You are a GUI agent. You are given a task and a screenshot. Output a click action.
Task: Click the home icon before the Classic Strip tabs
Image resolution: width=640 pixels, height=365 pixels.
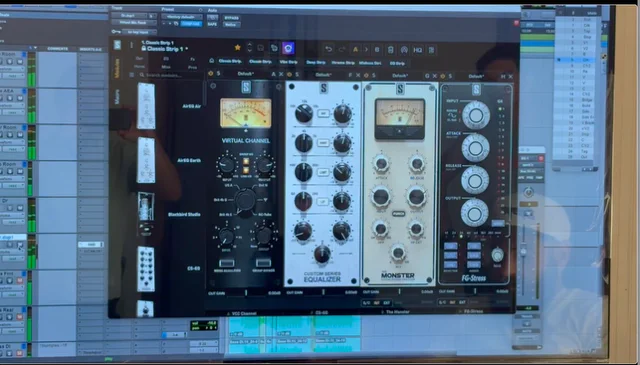211,61
